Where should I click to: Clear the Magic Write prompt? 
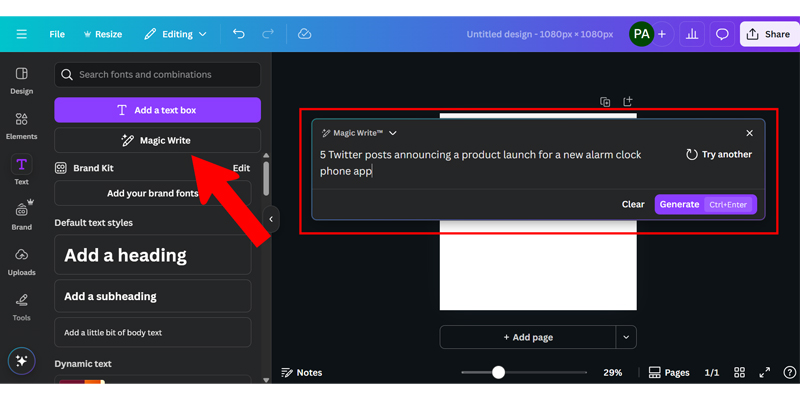tap(633, 204)
